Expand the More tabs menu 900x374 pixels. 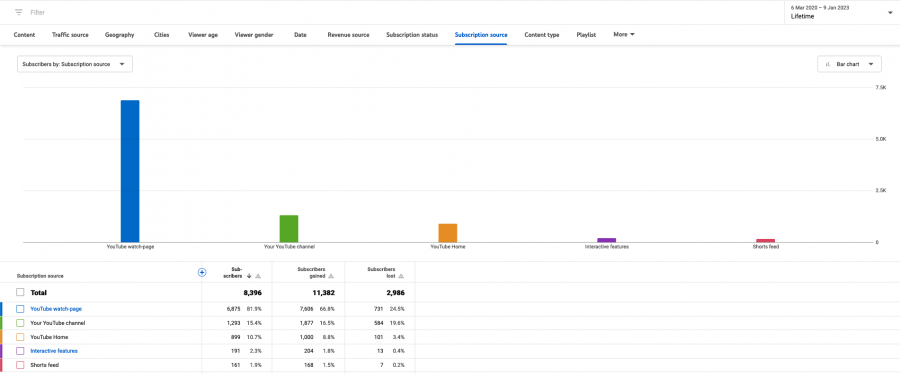[624, 34]
